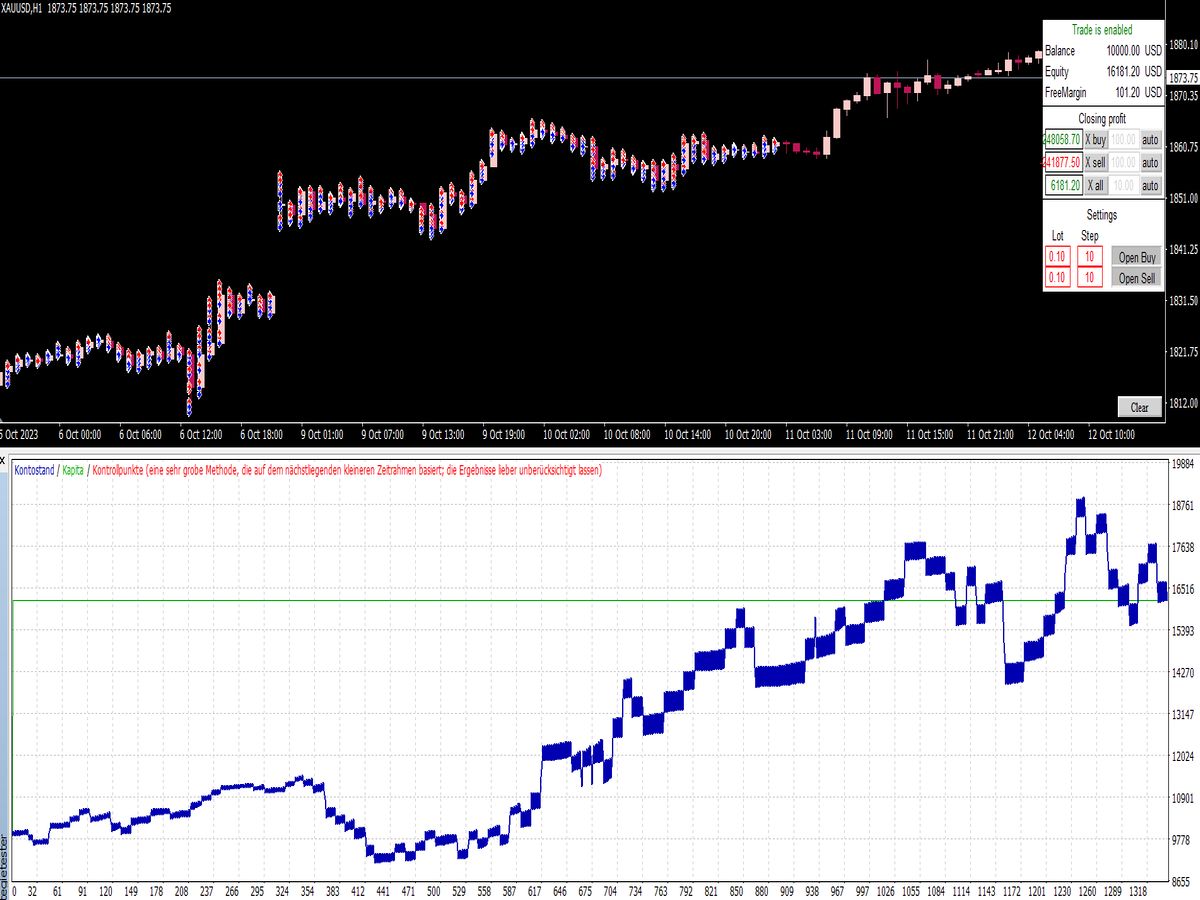The image size is (1200, 900).
Task: Enable auto close for buy profit
Action: 1150,140
